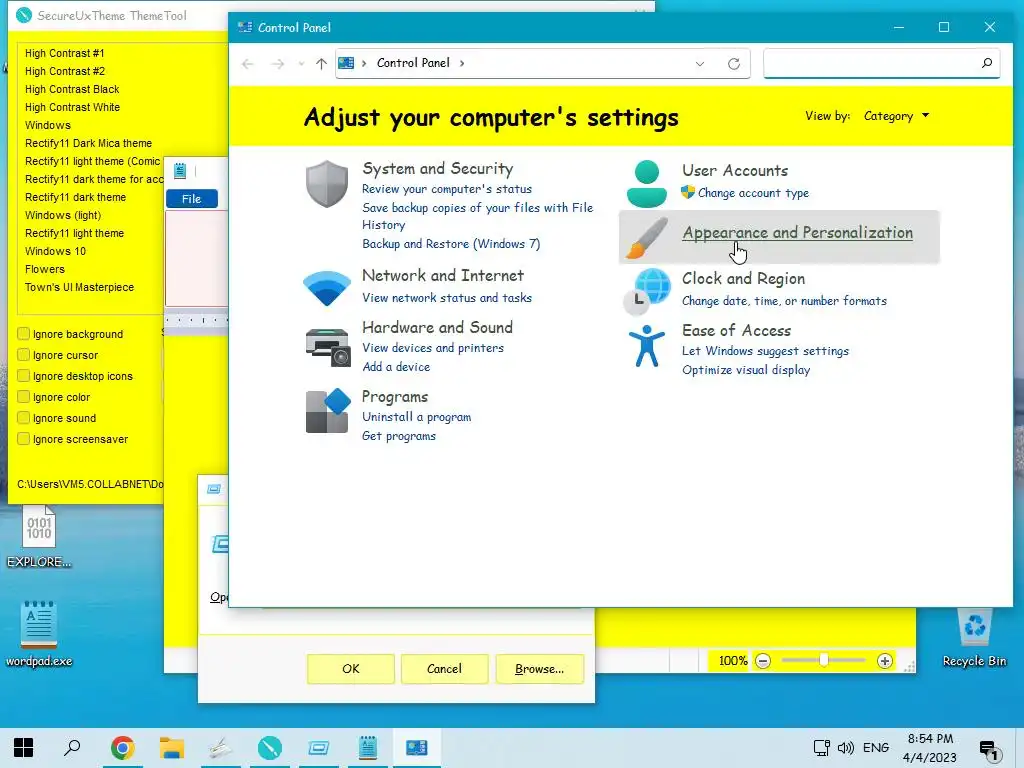Click the Control Panel search field
The height and width of the screenshot is (768, 1024).
point(882,63)
